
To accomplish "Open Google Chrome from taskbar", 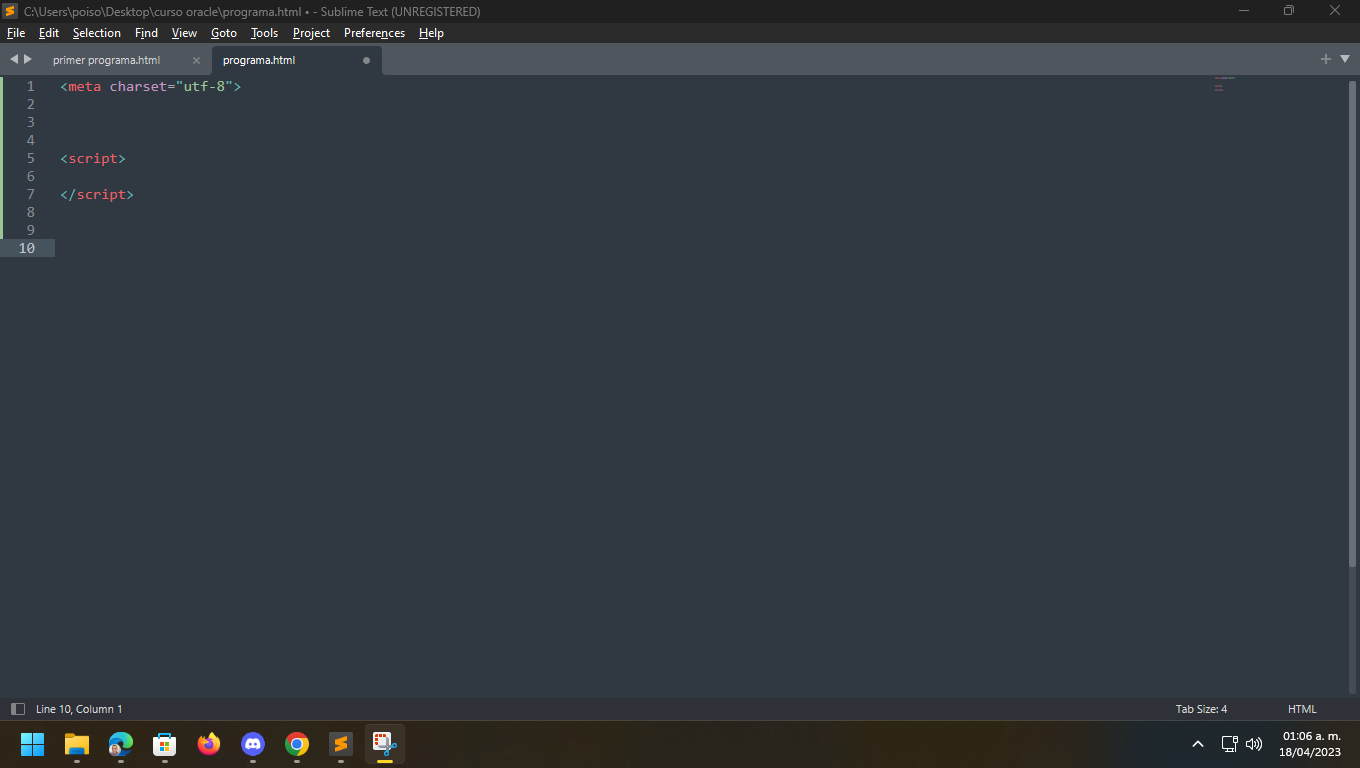I will click(297, 744).
